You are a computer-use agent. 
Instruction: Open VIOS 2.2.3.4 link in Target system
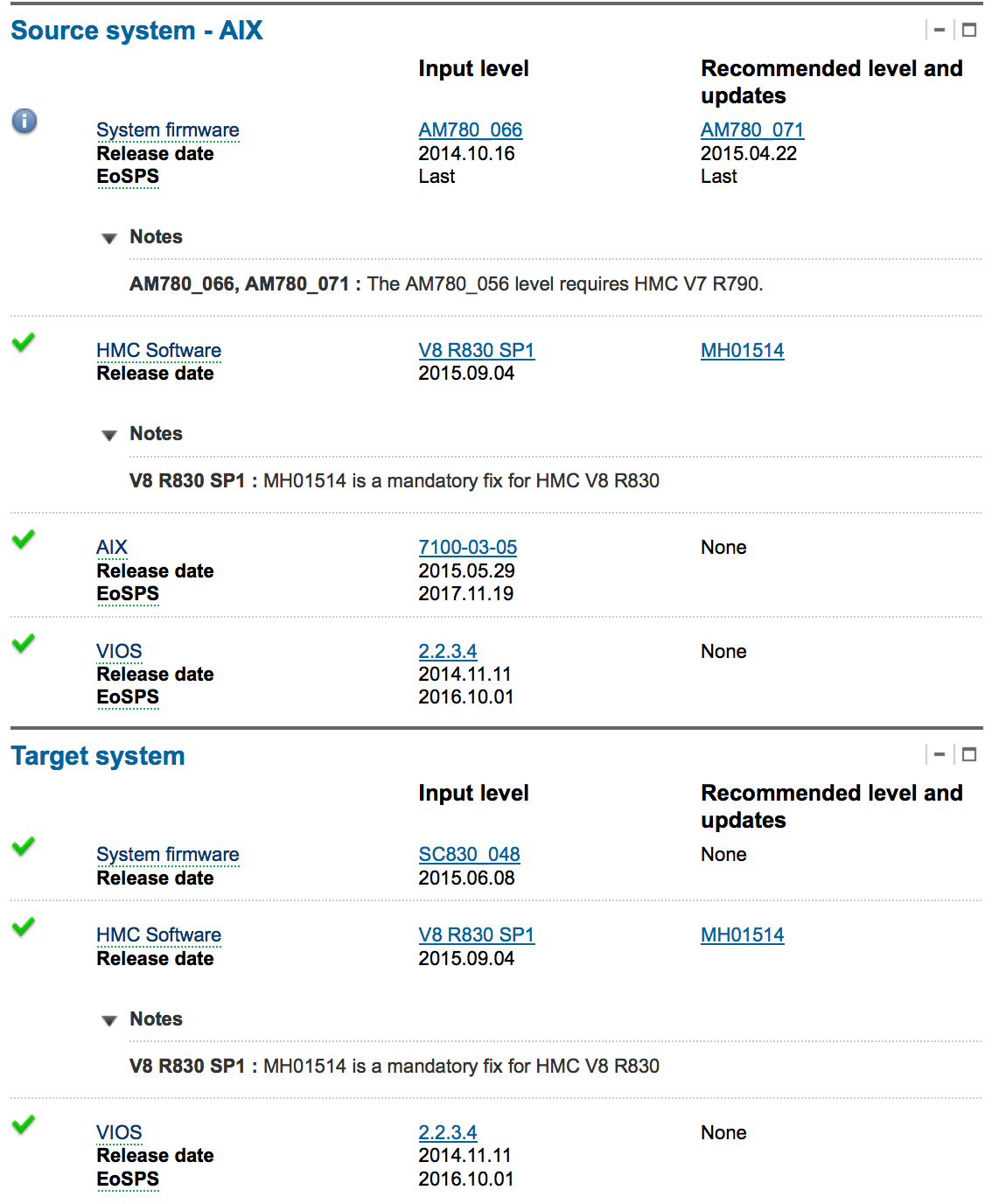pyautogui.click(x=447, y=1133)
